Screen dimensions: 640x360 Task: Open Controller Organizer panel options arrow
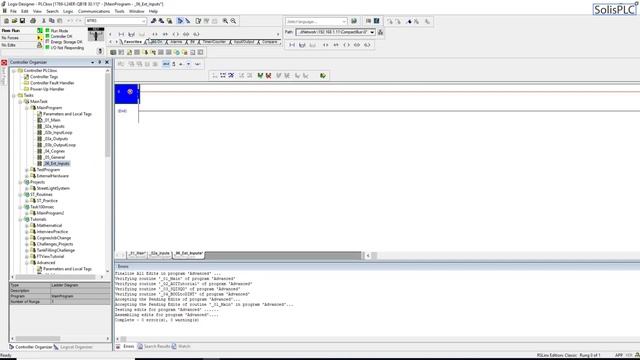(x=93, y=62)
